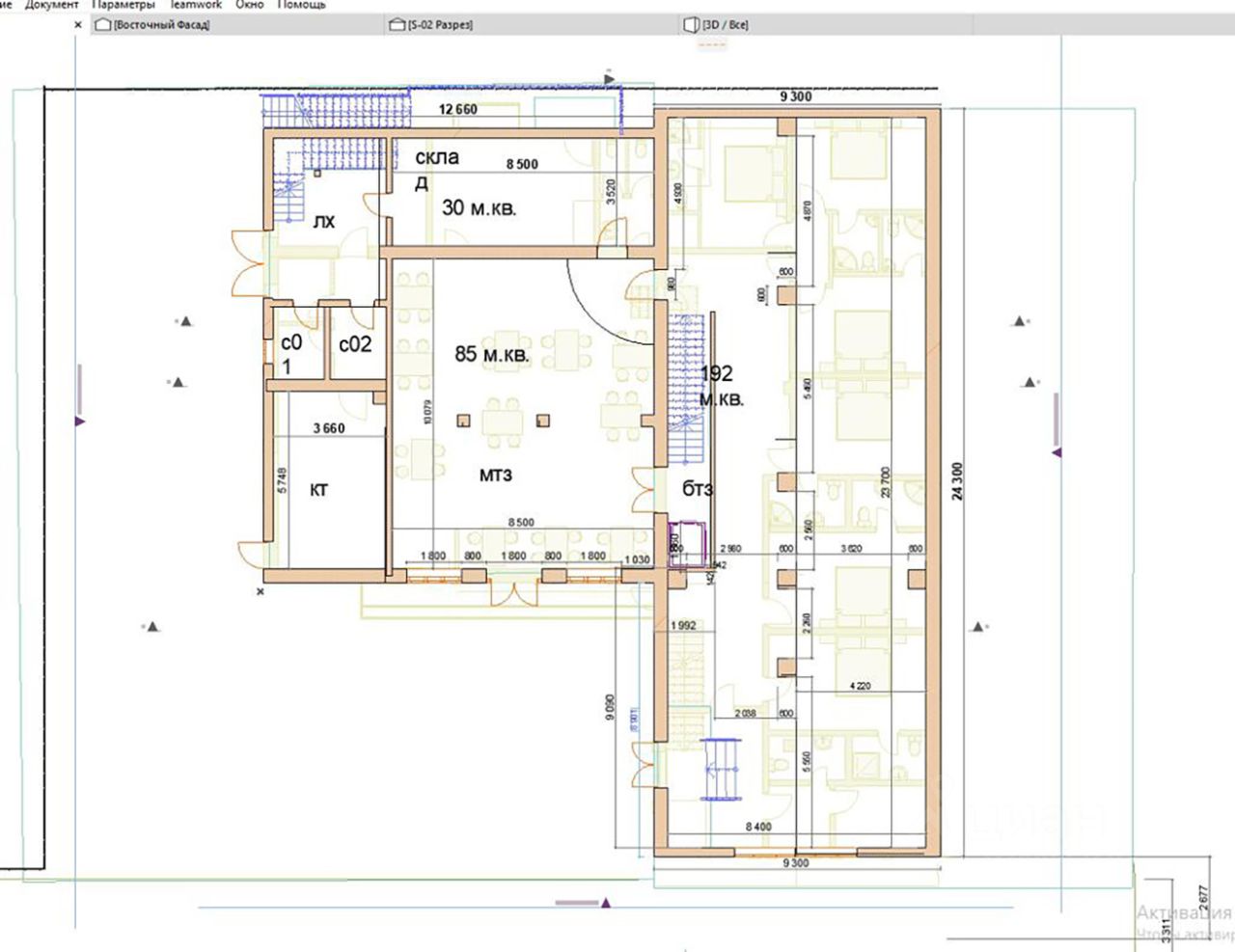Select the 1 992 dimension text
The height and width of the screenshot is (952, 1235).
[682, 626]
